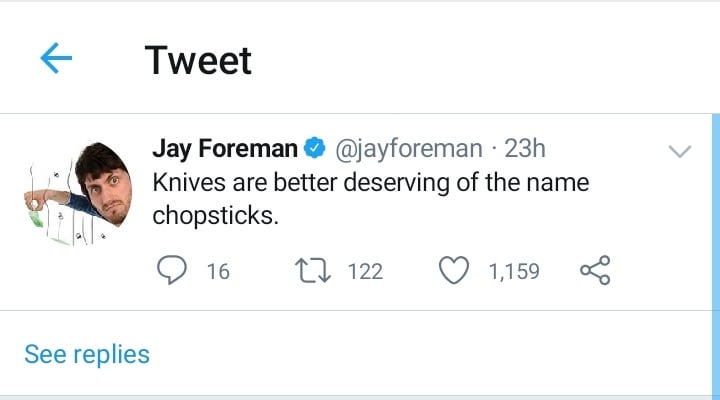The image size is (720, 400).
Task: Expand the tweet options chevron
Action: pos(680,152)
